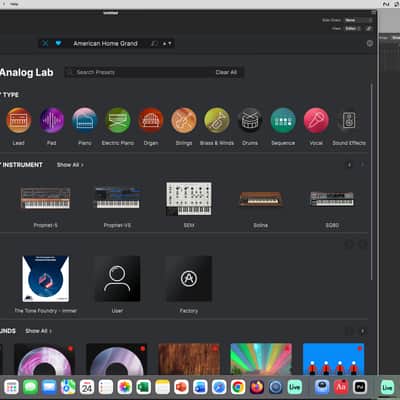400x400 pixels.
Task: Click Show All next to Instrument
Action: point(70,165)
